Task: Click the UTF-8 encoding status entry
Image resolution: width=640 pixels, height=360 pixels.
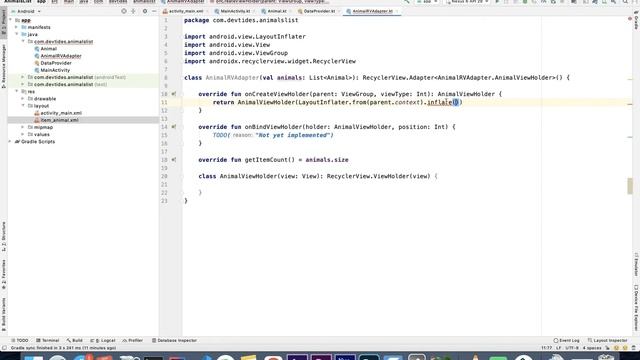Action: [x=571, y=348]
